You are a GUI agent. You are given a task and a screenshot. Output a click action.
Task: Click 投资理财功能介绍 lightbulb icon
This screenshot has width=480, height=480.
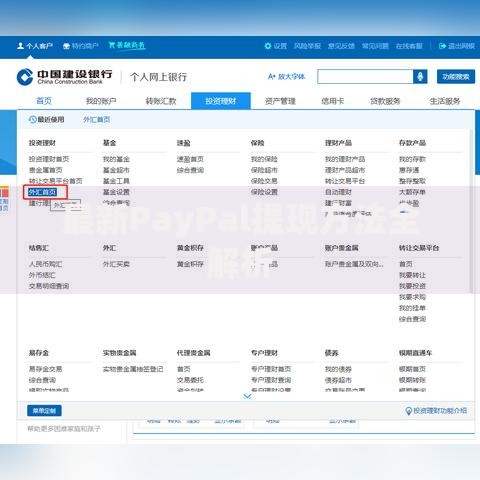[x=408, y=411]
